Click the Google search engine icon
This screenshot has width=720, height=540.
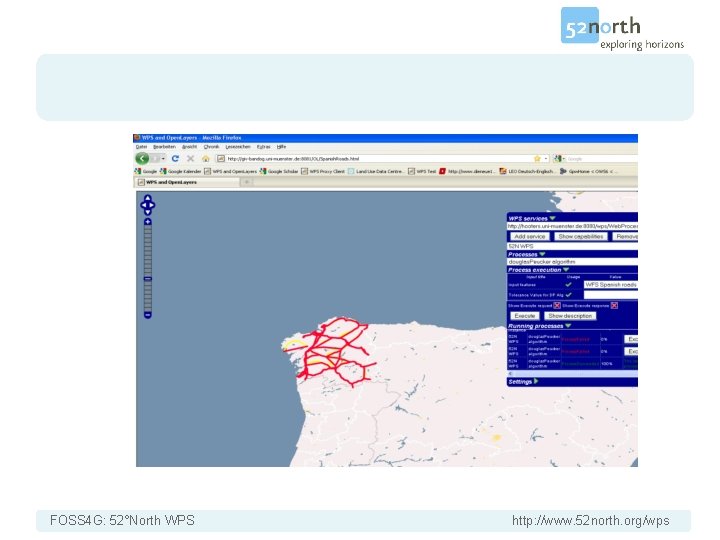(x=557, y=158)
